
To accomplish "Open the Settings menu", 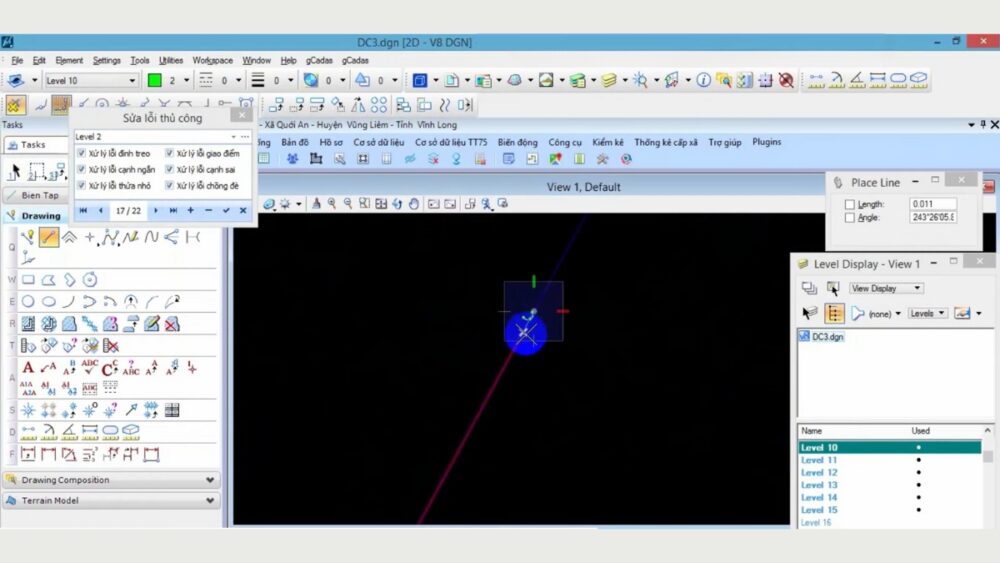I will click(106, 60).
